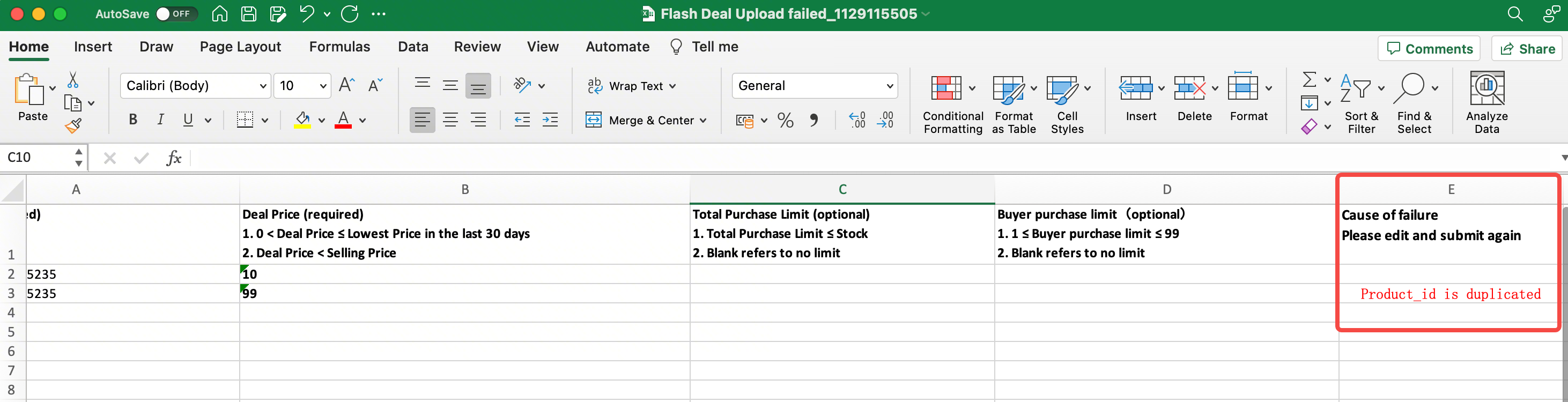This screenshot has height=402, width=1568.
Task: Click the Cut scissors icon
Action: [72, 80]
